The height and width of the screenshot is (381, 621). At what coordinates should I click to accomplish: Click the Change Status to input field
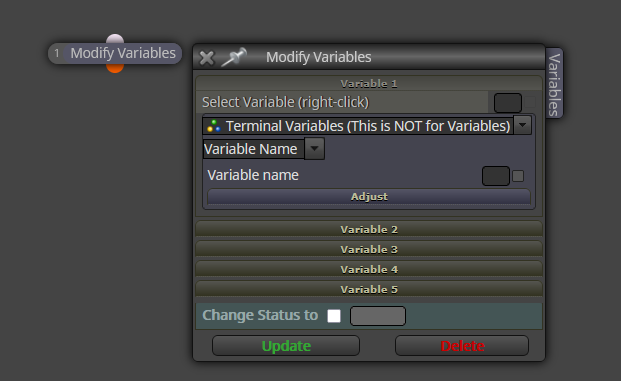tap(378, 316)
